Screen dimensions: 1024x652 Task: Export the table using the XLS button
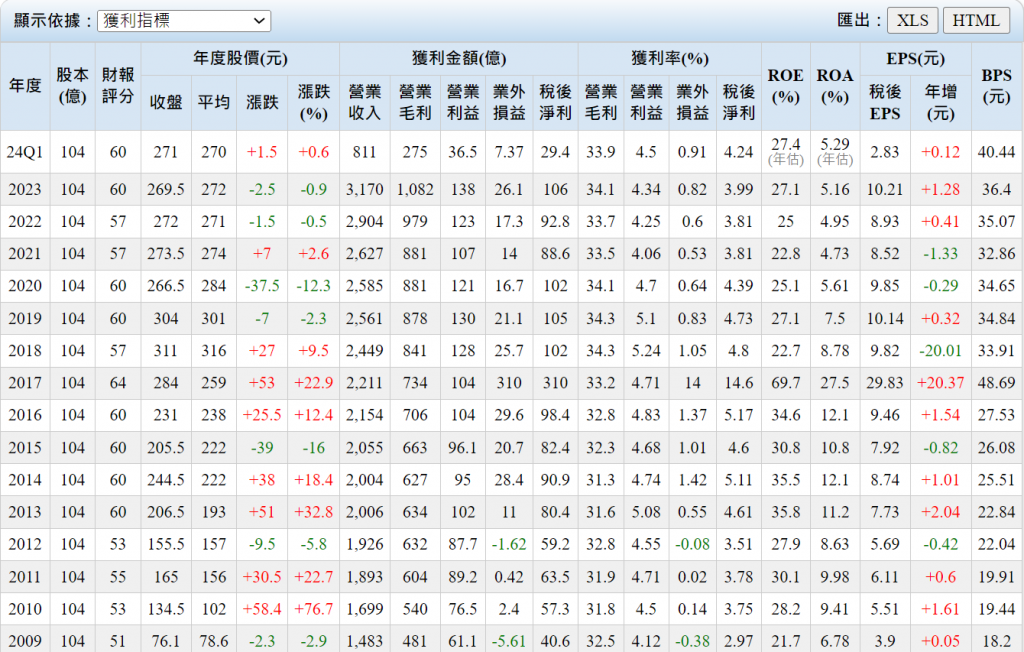[911, 21]
